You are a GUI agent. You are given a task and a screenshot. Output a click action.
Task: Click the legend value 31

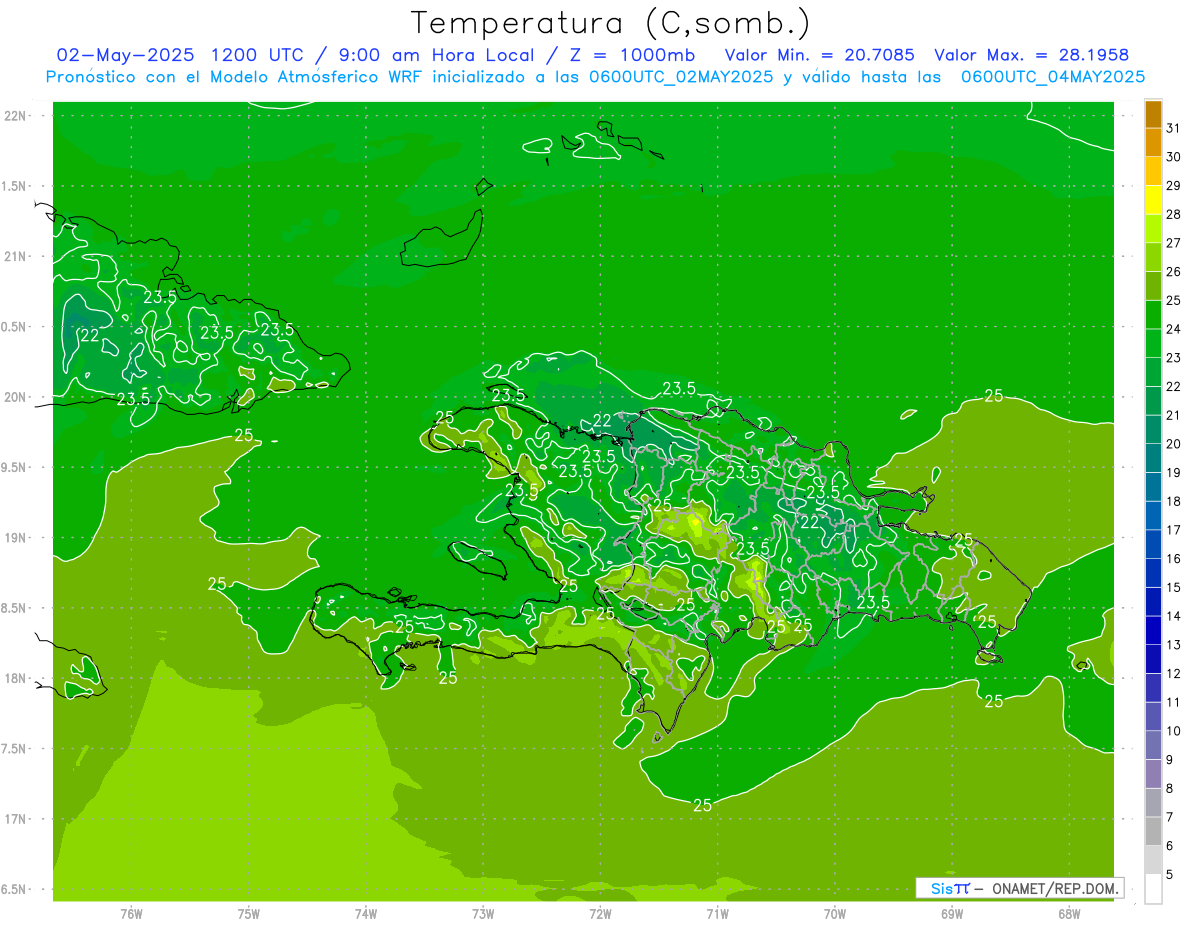[x=1174, y=128]
